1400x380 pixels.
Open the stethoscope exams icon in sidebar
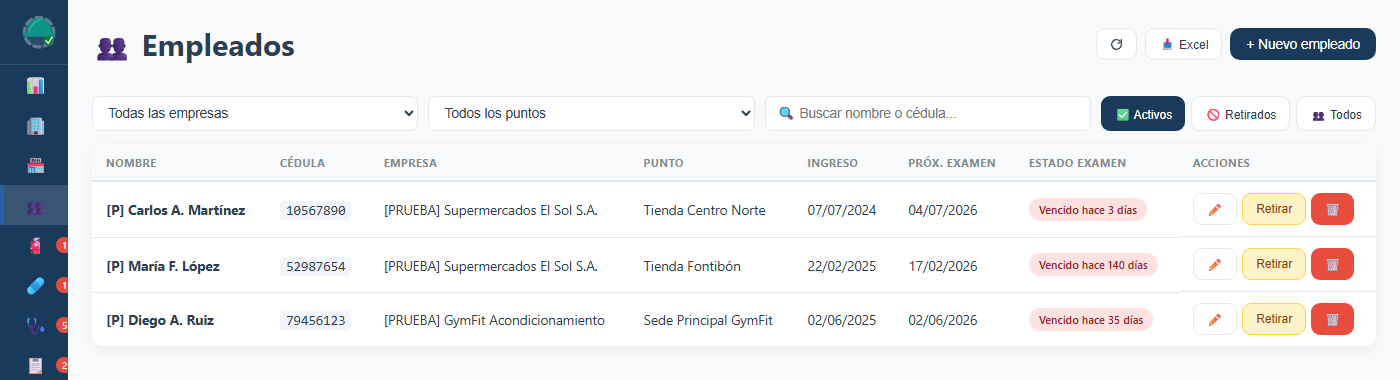(x=35, y=326)
